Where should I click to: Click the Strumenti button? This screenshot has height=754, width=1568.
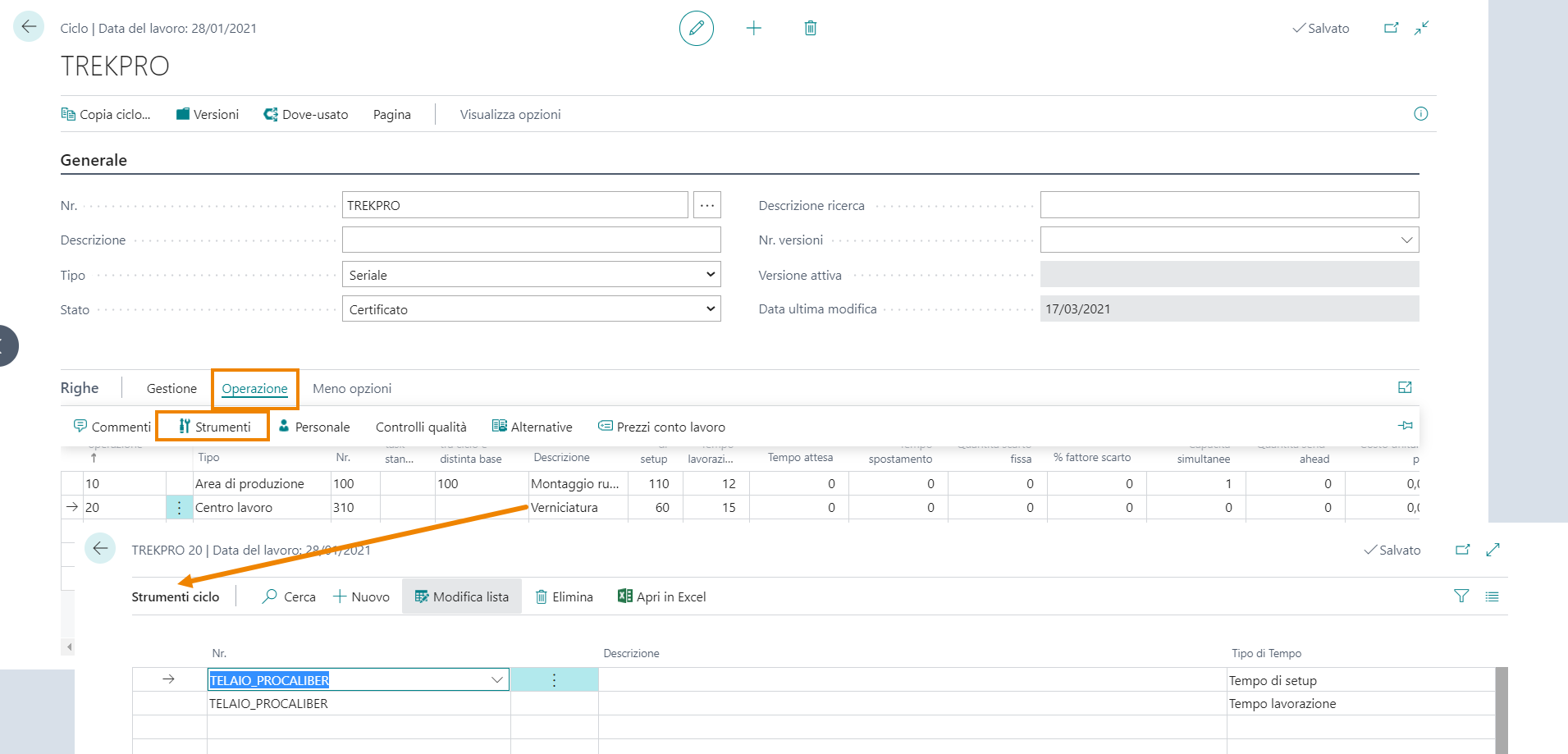213,427
